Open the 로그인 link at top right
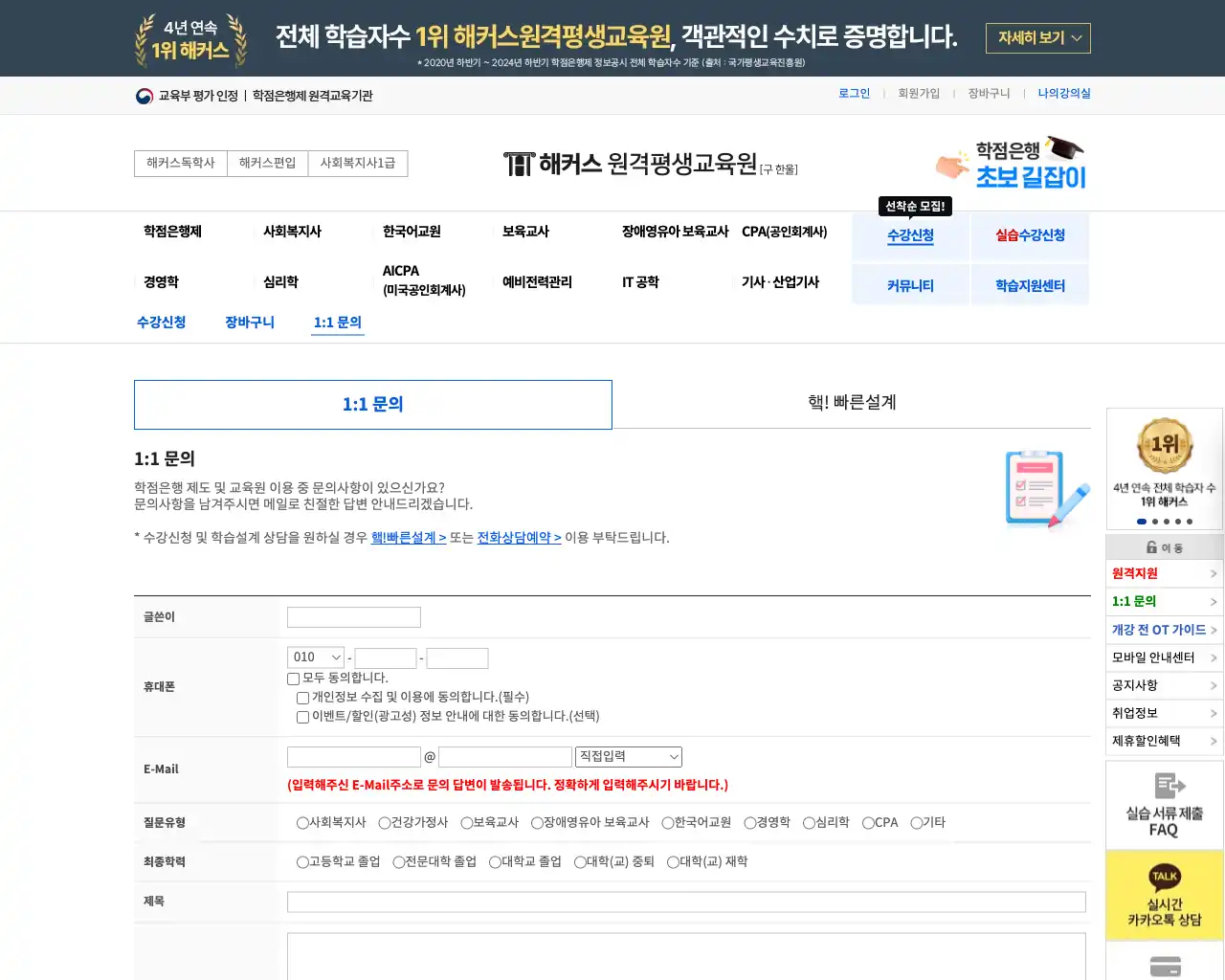This screenshot has width=1225, height=980. pos(853,93)
